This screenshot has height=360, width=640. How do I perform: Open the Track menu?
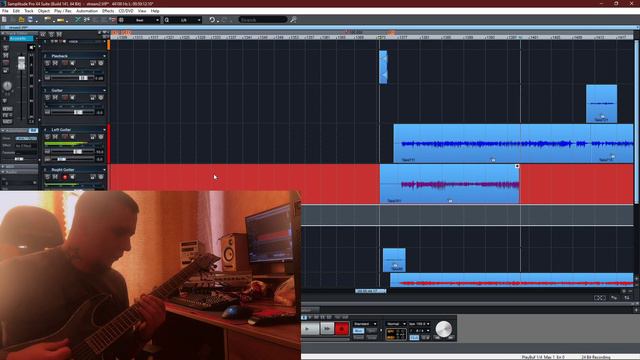click(29, 11)
